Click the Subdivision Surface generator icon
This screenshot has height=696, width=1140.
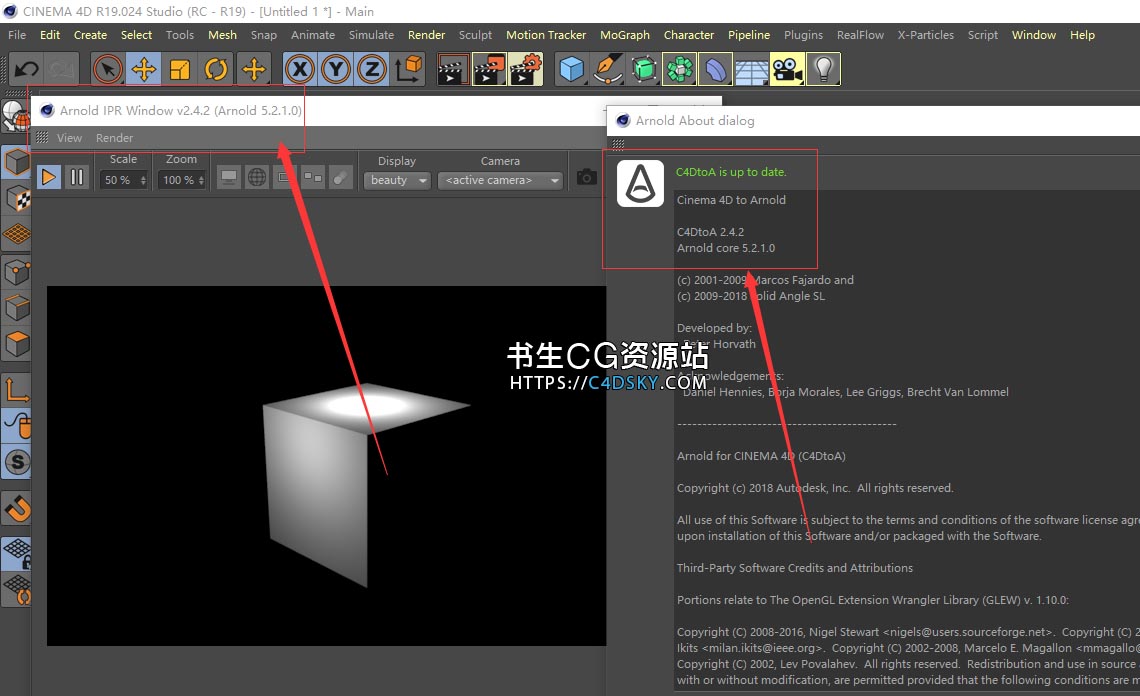(x=644, y=70)
